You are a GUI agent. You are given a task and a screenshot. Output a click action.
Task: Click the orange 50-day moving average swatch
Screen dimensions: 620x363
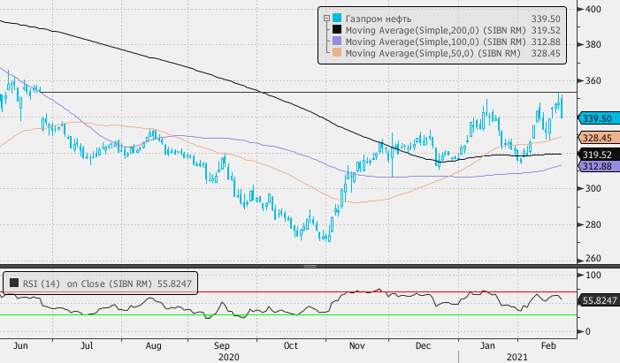click(x=337, y=53)
